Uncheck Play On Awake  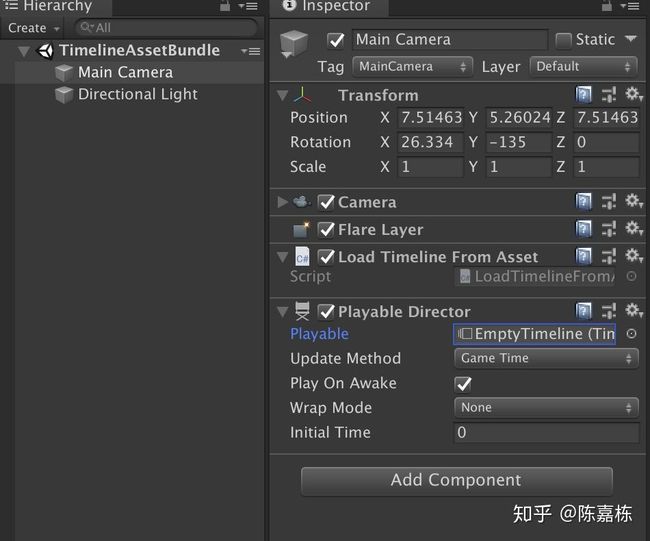pyautogui.click(x=463, y=384)
